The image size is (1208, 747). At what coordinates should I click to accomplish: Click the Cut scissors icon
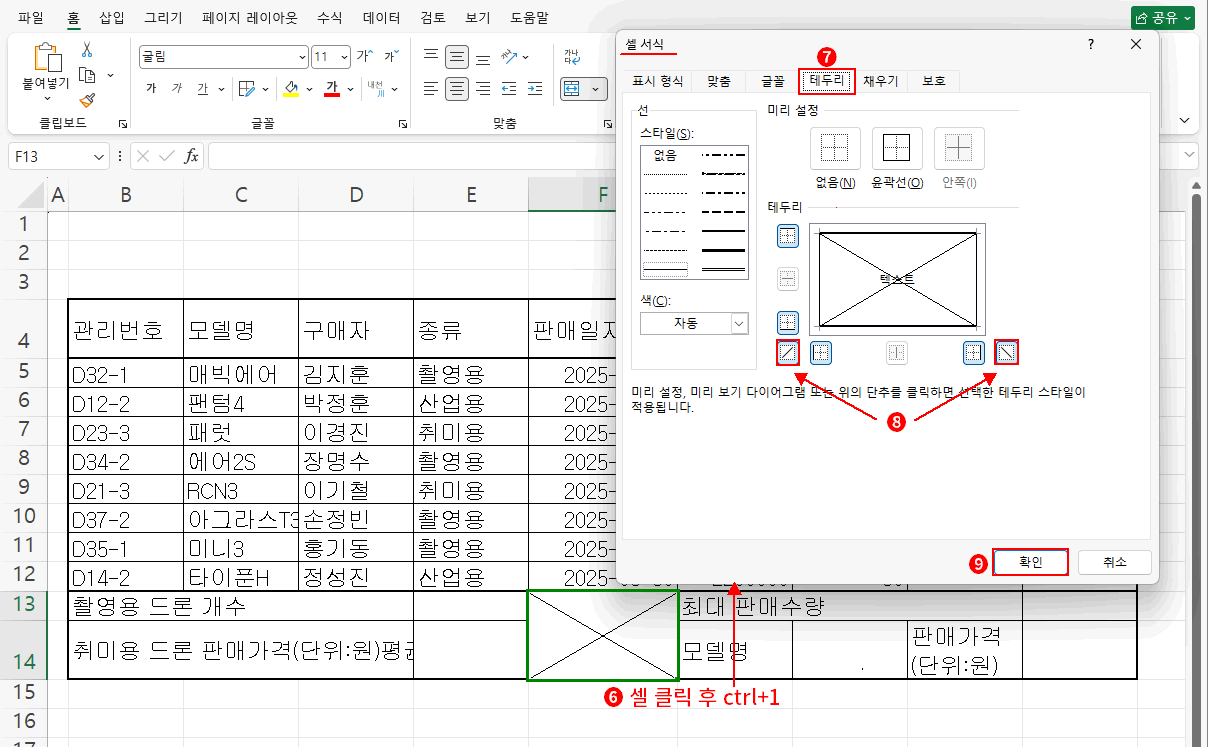(x=87, y=49)
